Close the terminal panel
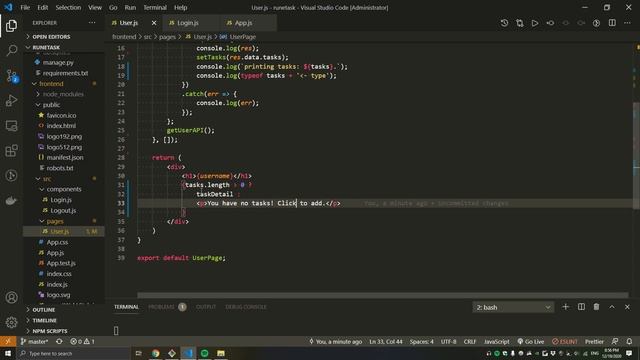 pyautogui.click(x=627, y=307)
